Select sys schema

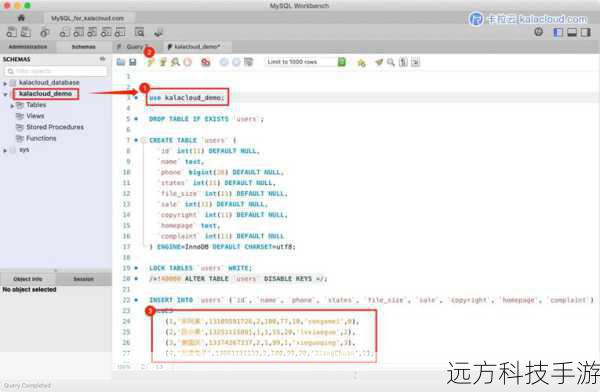[x=24, y=150]
